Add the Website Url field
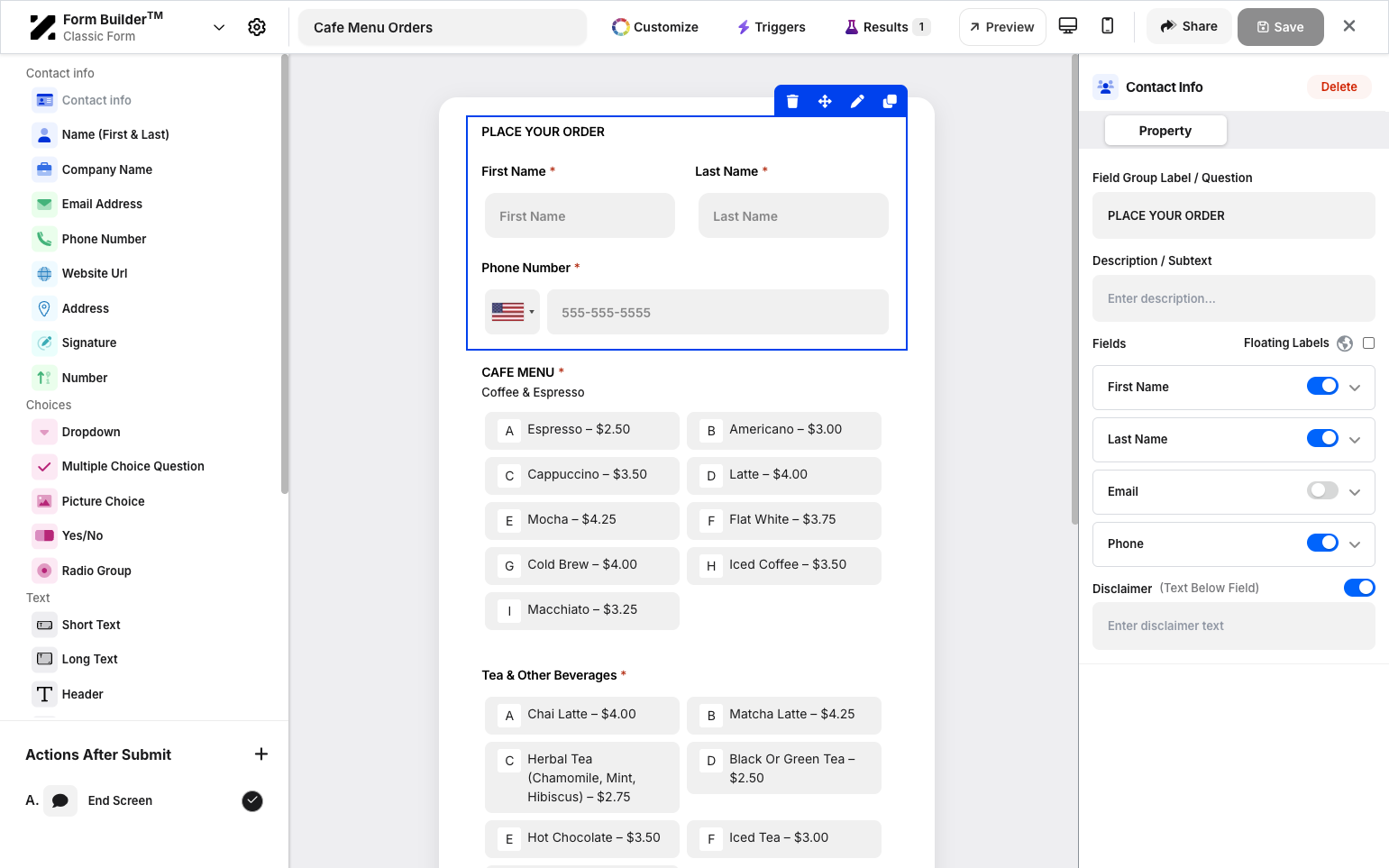The width and height of the screenshot is (1389, 868). coord(94,273)
